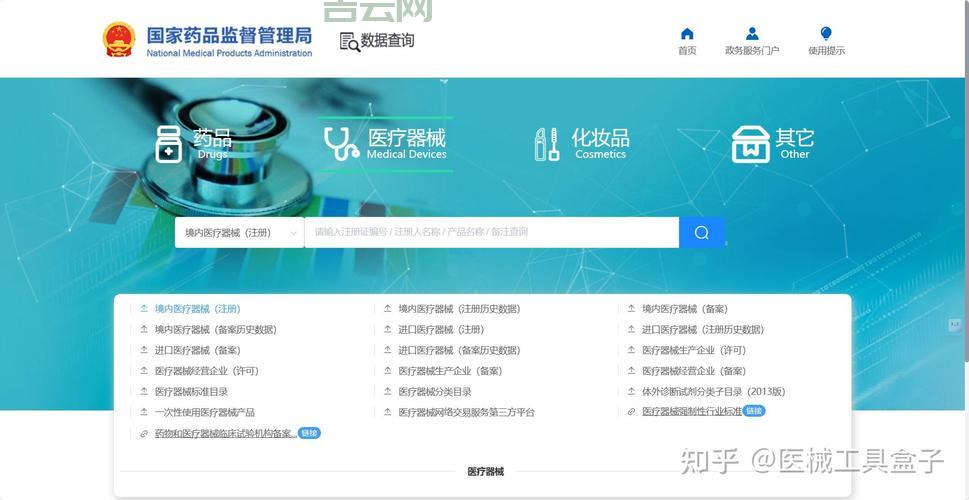Click chain icon beside 药物和医疗器械临床试验机构备案
Screen dimensions: 969x500
[144, 434]
